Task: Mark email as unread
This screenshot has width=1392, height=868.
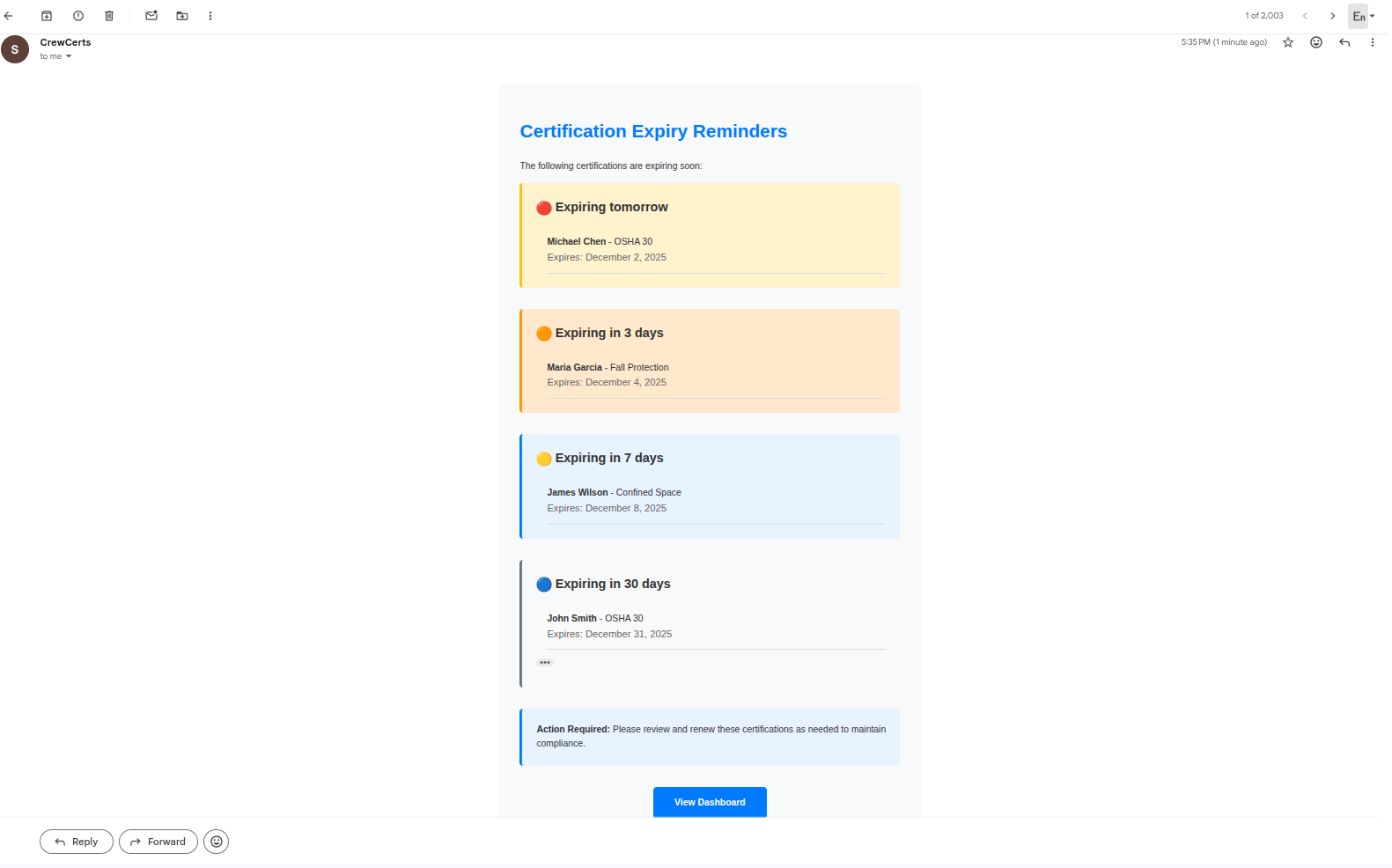Action: tap(151, 16)
